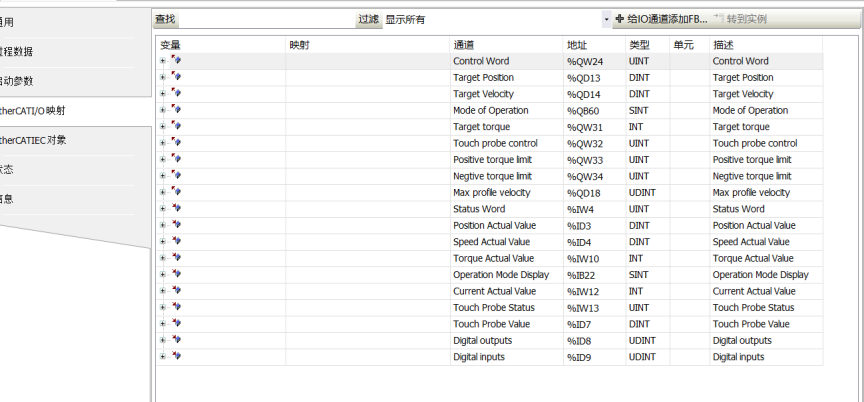Switch to the EtherCAT I/O映射 tab
The image size is (864, 402).
coord(34,111)
